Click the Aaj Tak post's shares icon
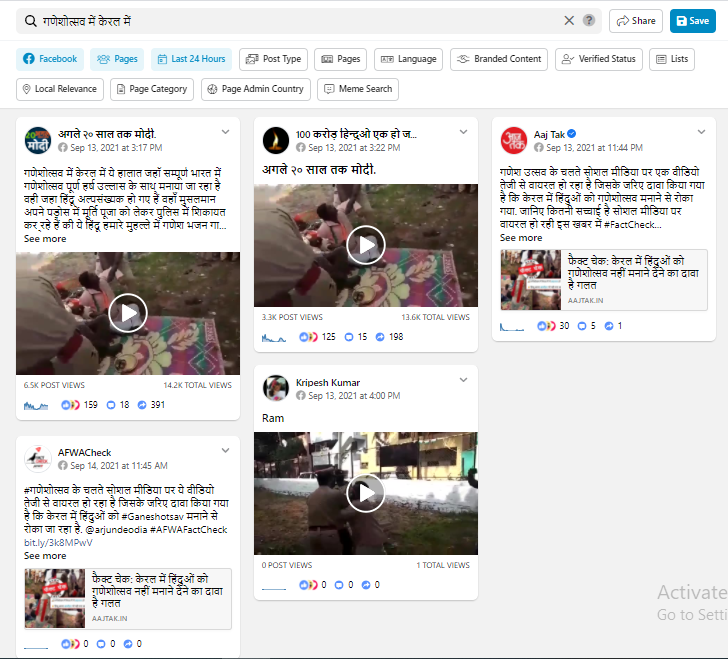This screenshot has height=659, width=728. (609, 326)
